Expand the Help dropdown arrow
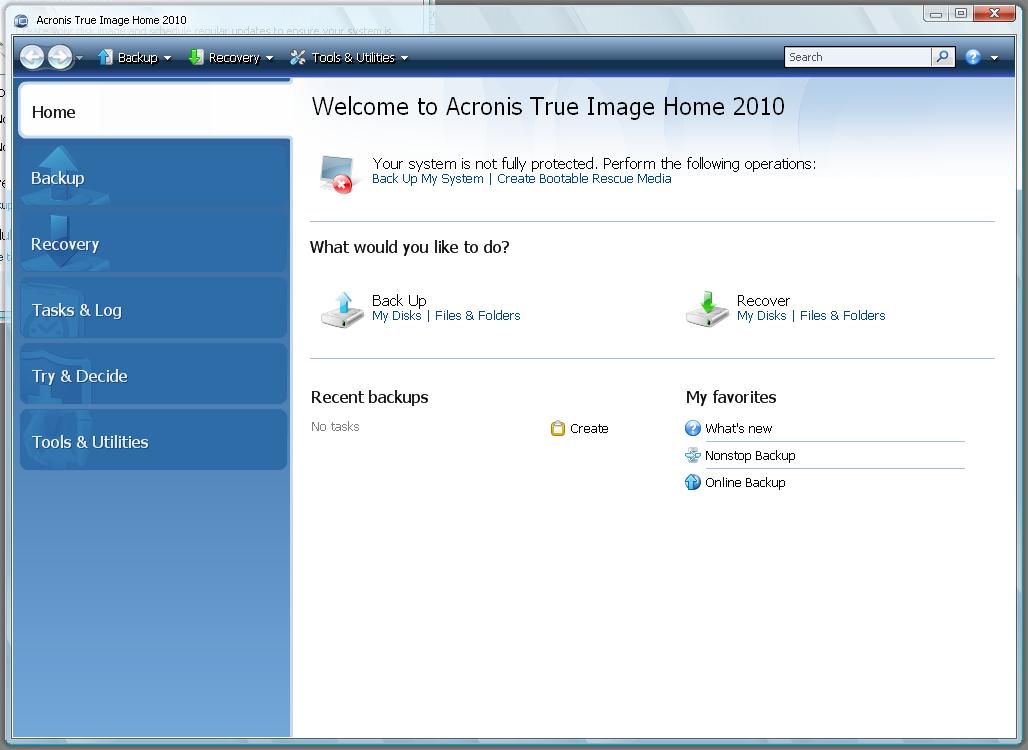 click(995, 58)
